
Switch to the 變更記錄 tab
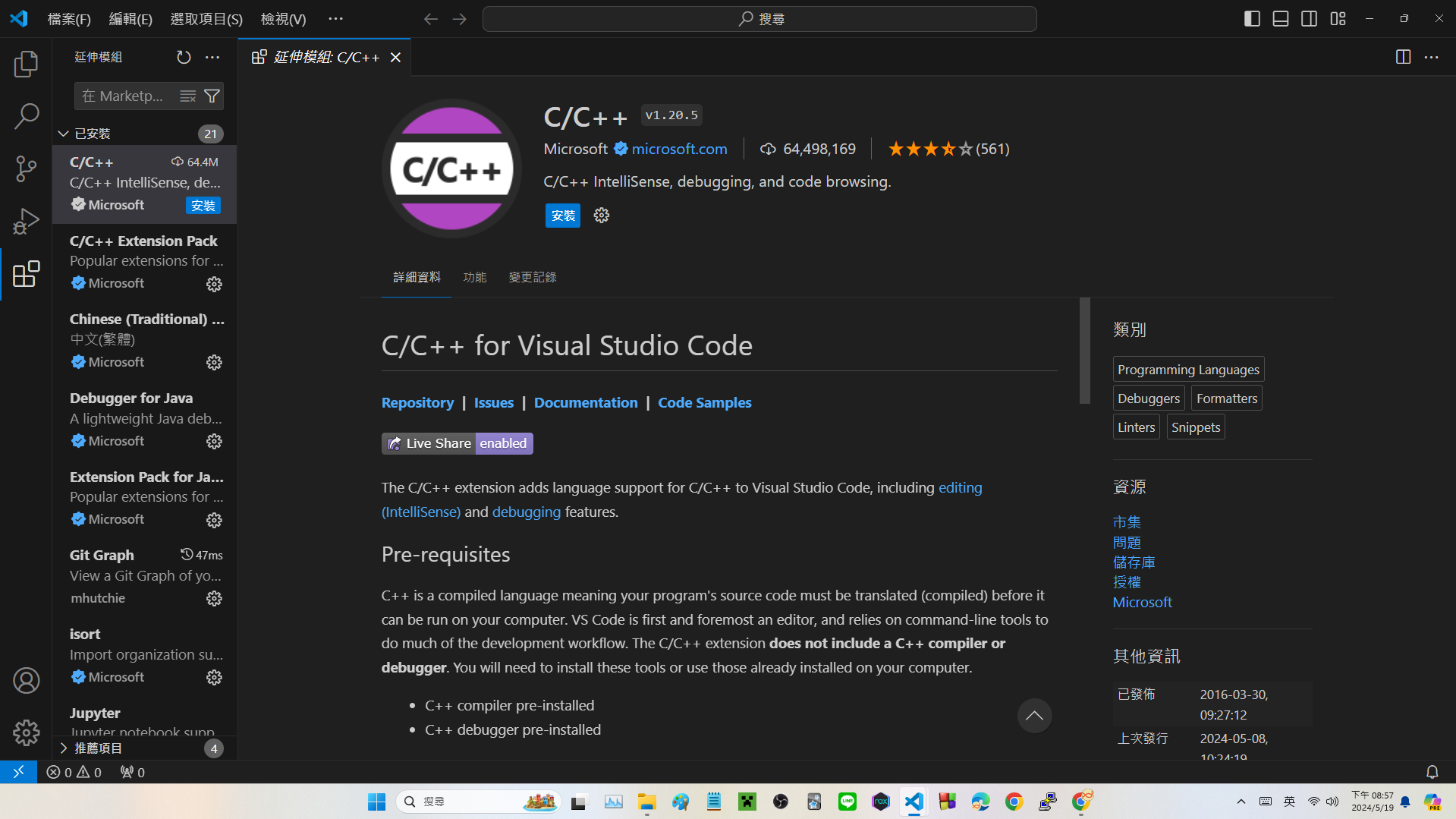(532, 277)
